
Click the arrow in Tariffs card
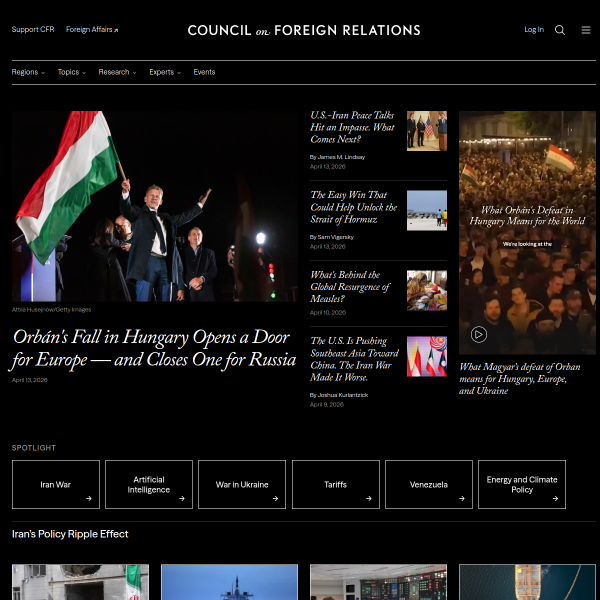coord(369,498)
